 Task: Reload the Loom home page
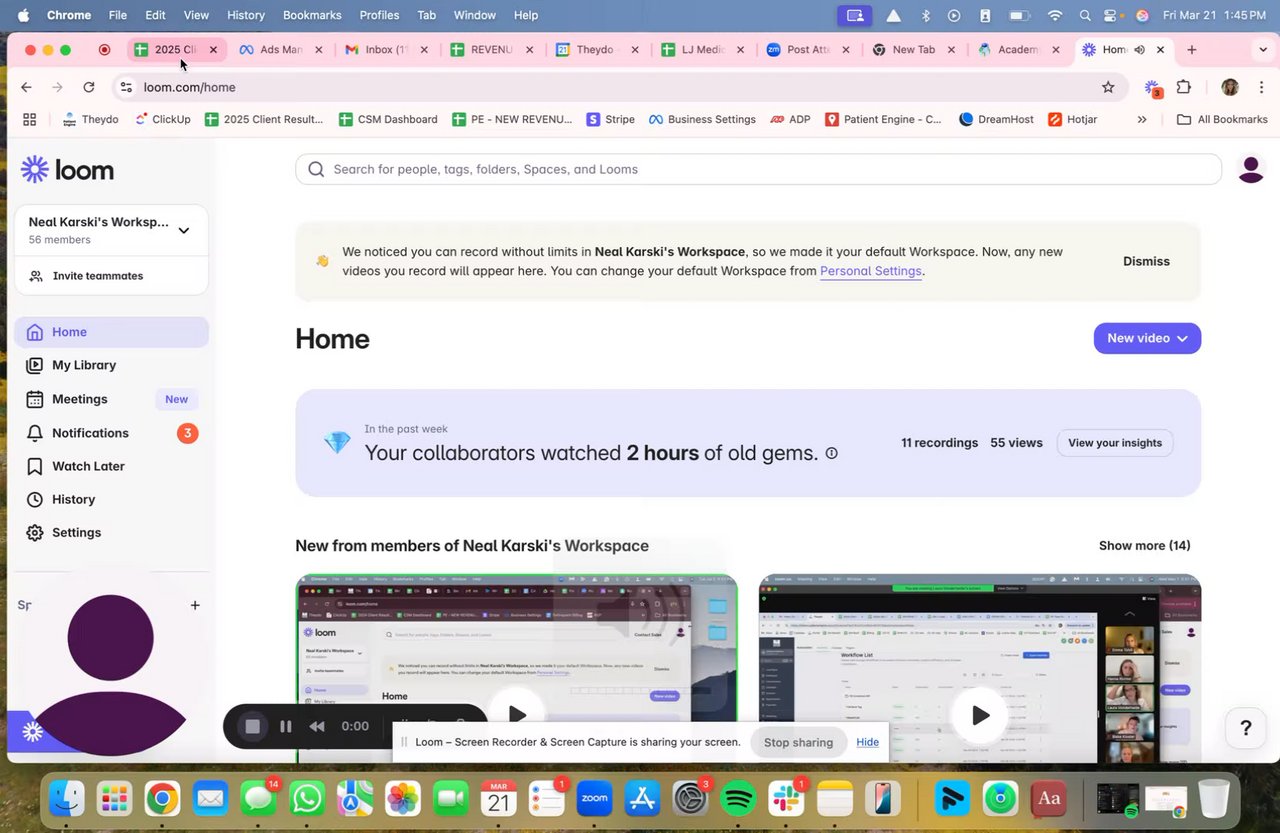pos(89,87)
